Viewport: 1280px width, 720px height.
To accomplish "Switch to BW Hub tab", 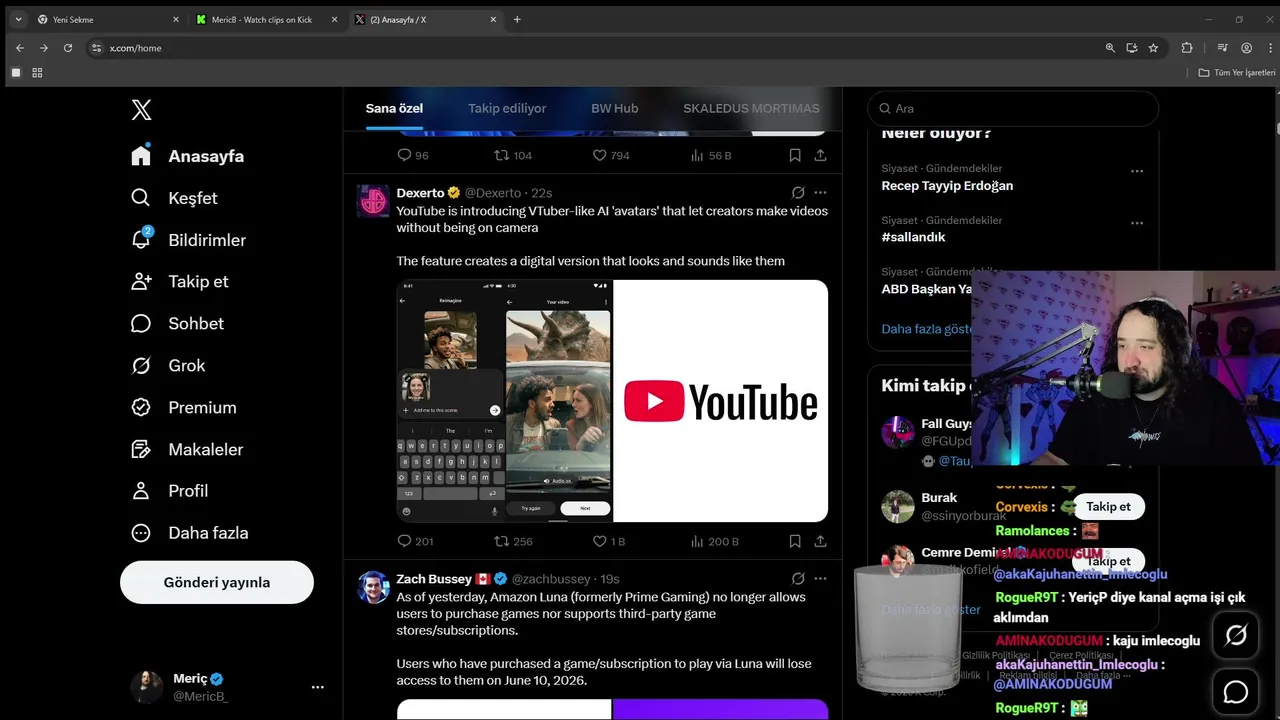I will 614,108.
